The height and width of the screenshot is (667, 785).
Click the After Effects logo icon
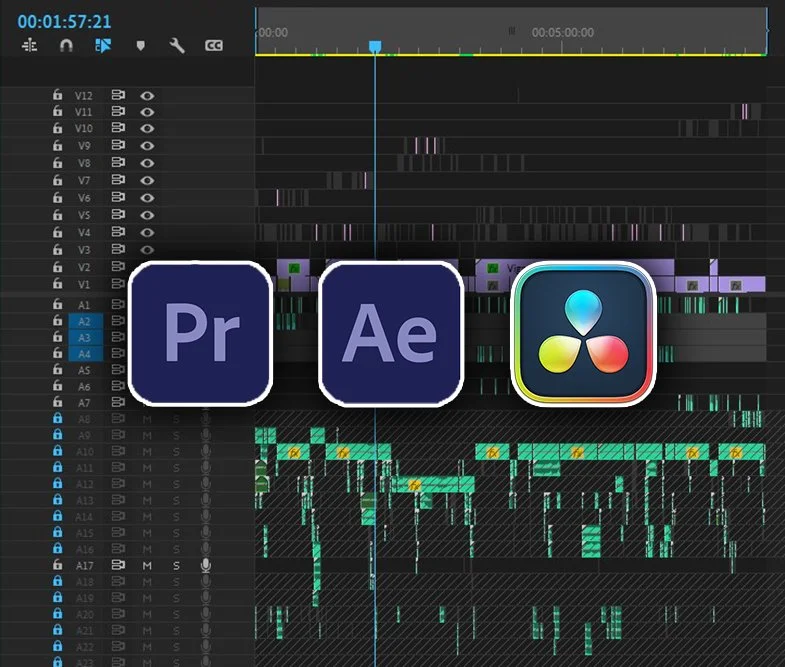[391, 333]
